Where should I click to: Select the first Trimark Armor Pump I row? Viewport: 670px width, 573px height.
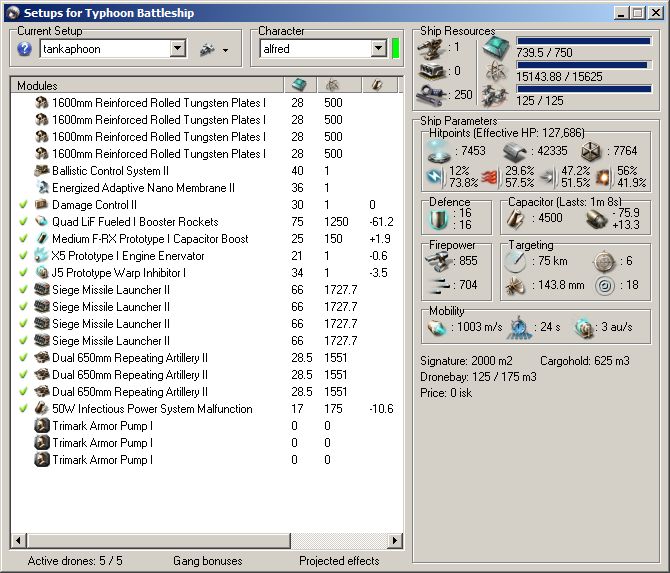102,426
